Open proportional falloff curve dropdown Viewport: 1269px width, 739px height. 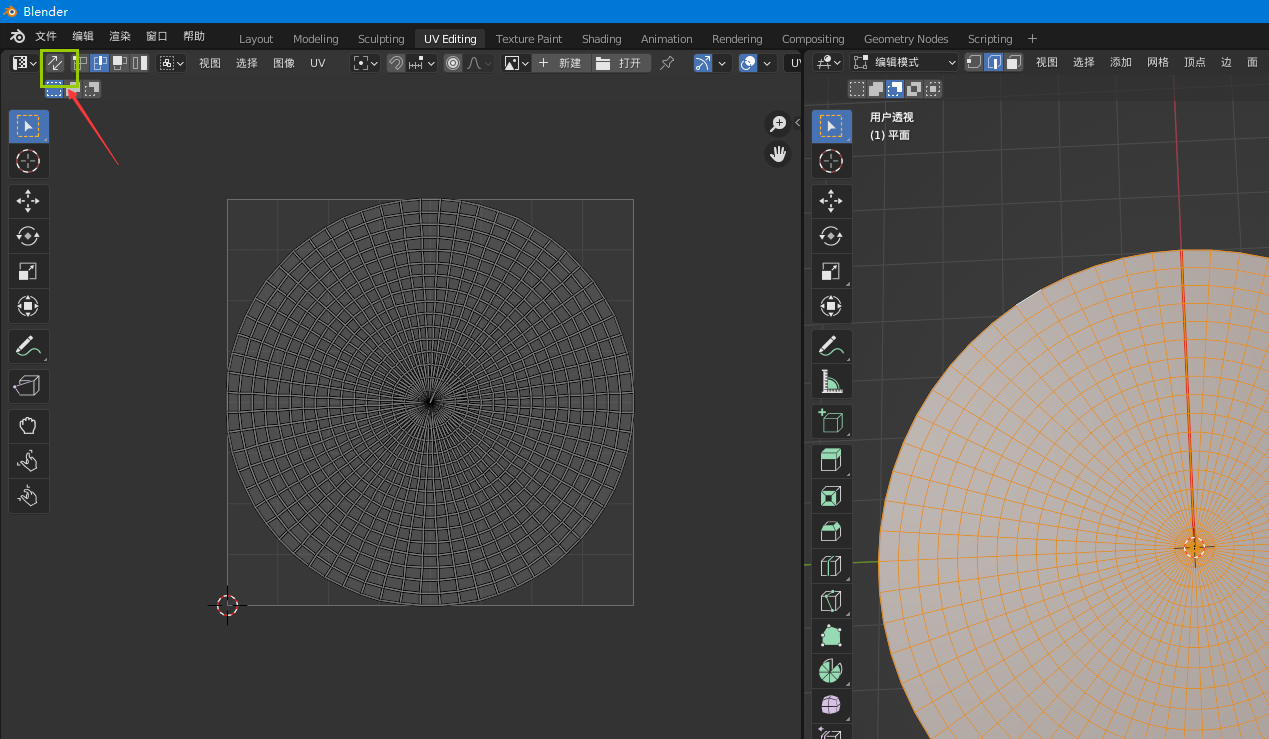(x=480, y=63)
